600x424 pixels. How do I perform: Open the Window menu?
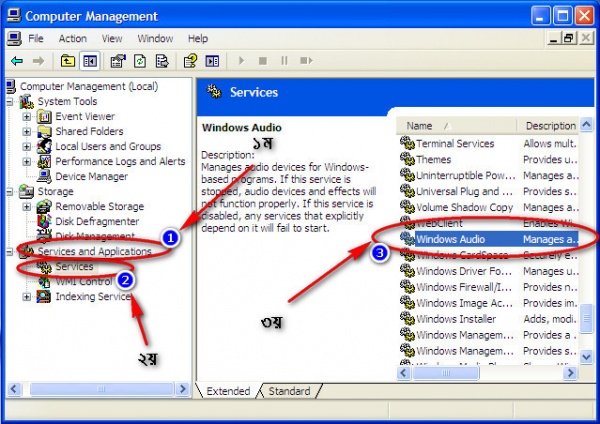click(x=155, y=39)
